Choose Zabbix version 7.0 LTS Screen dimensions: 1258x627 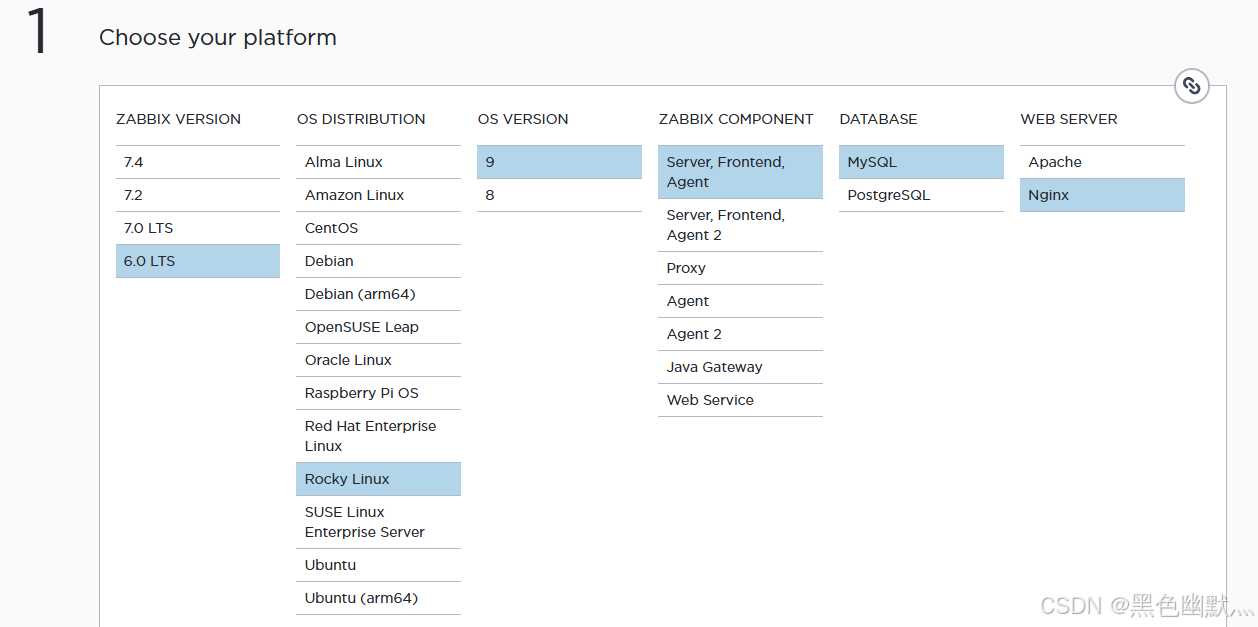pyautogui.click(x=198, y=228)
